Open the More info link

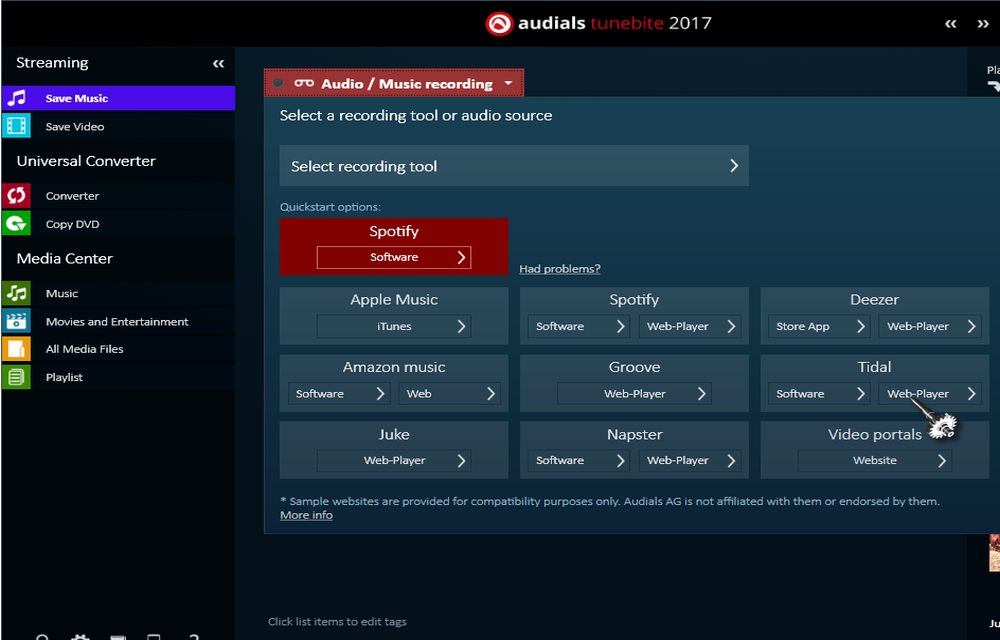click(x=306, y=514)
